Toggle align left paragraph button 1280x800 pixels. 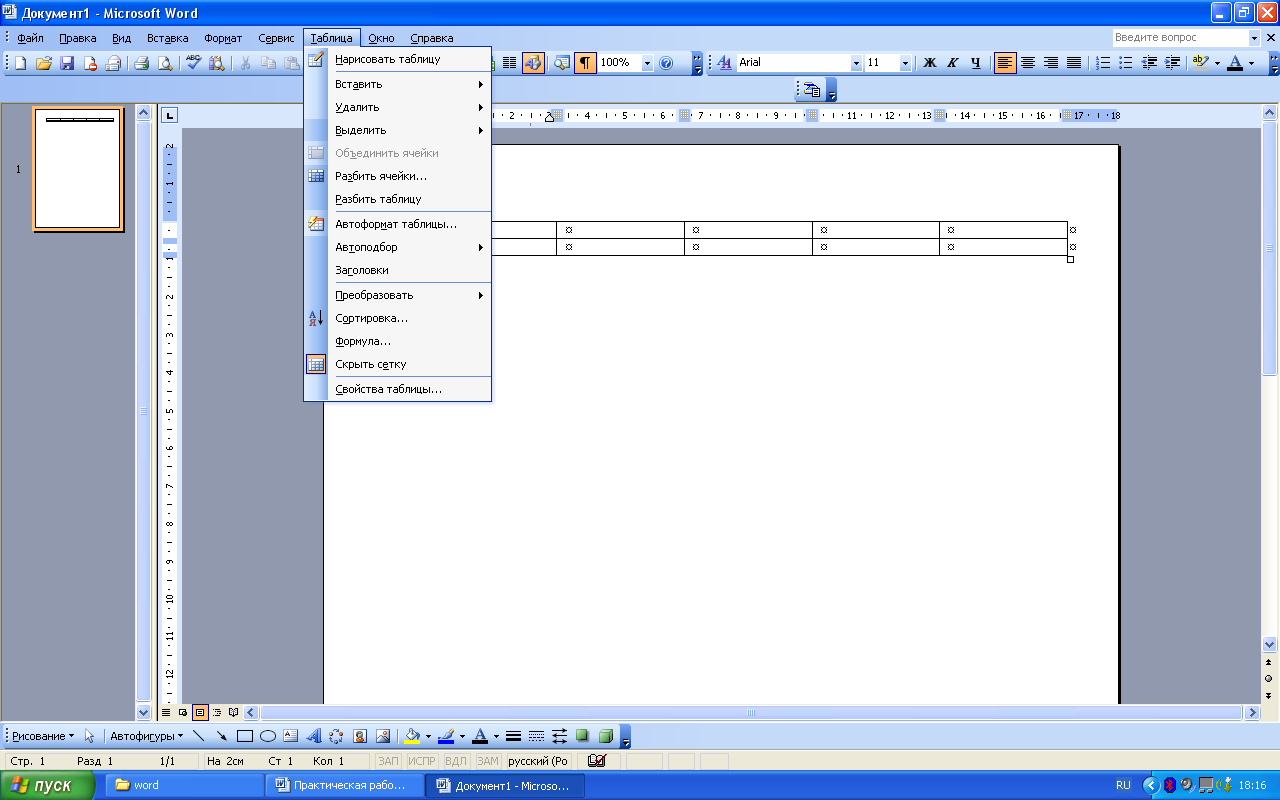tap(1005, 63)
